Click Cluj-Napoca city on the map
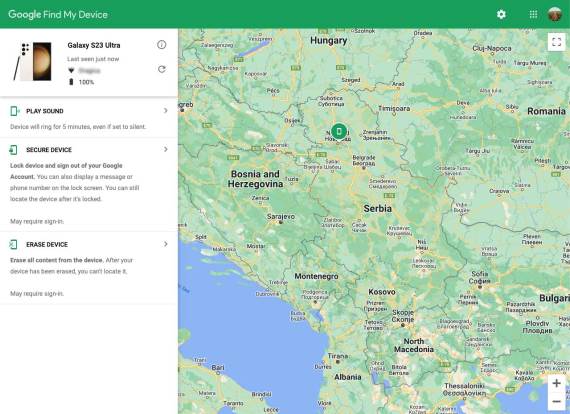Viewport: 570px width, 414px height. [x=491, y=48]
